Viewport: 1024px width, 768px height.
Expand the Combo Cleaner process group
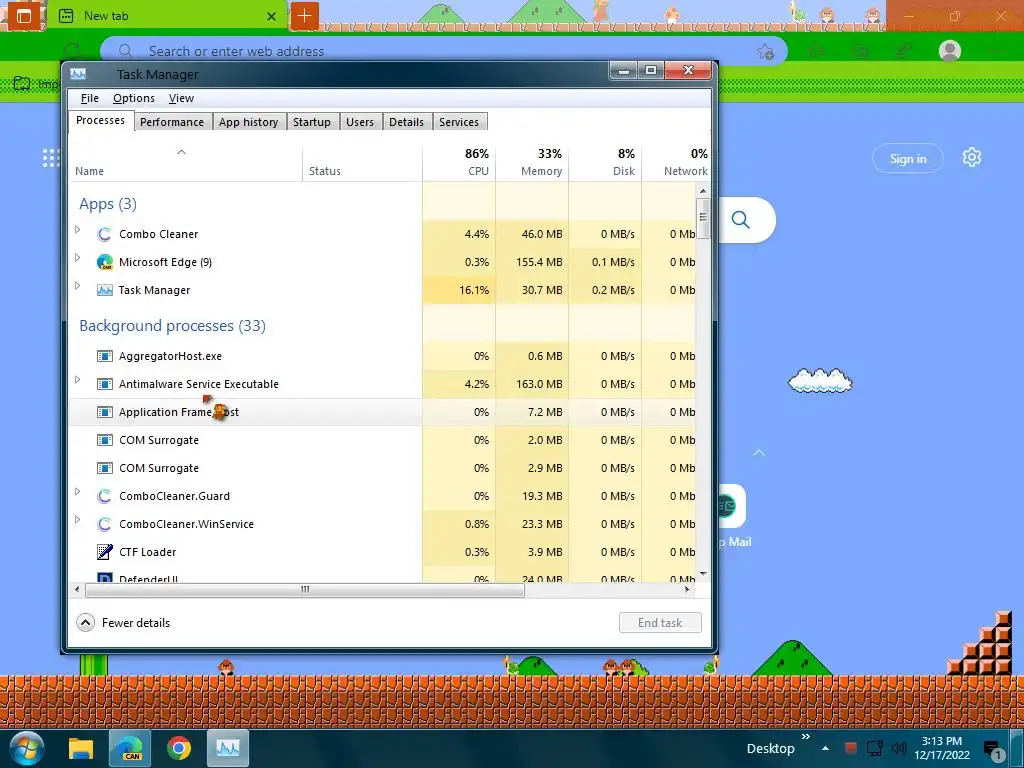tap(78, 229)
